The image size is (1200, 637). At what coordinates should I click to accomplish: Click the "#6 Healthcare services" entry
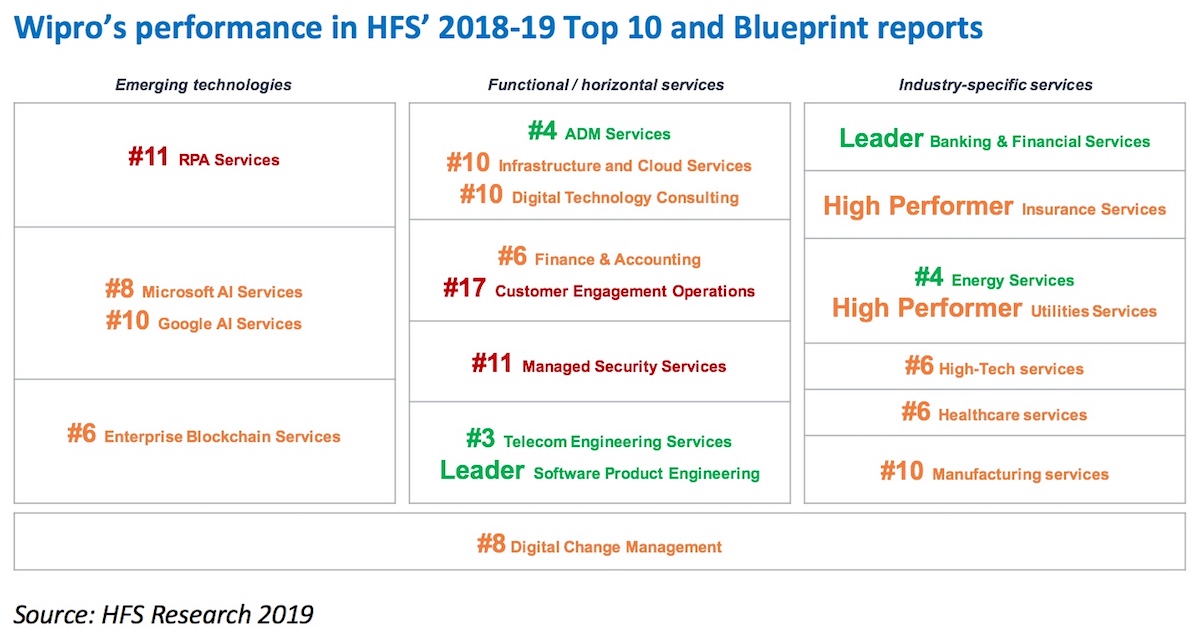tap(994, 413)
